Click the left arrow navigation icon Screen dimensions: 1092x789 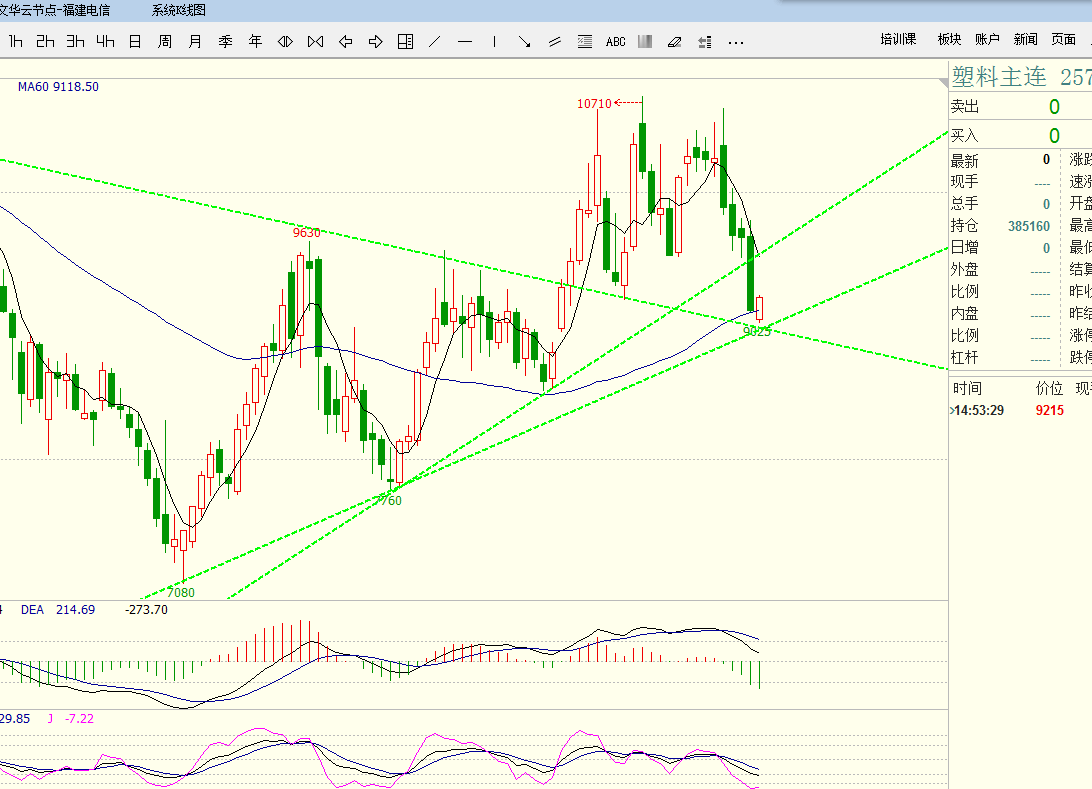[345, 42]
